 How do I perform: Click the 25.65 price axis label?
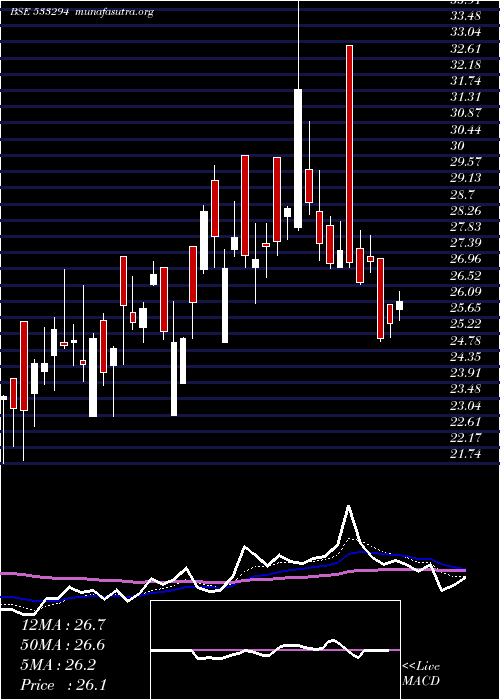466,308
